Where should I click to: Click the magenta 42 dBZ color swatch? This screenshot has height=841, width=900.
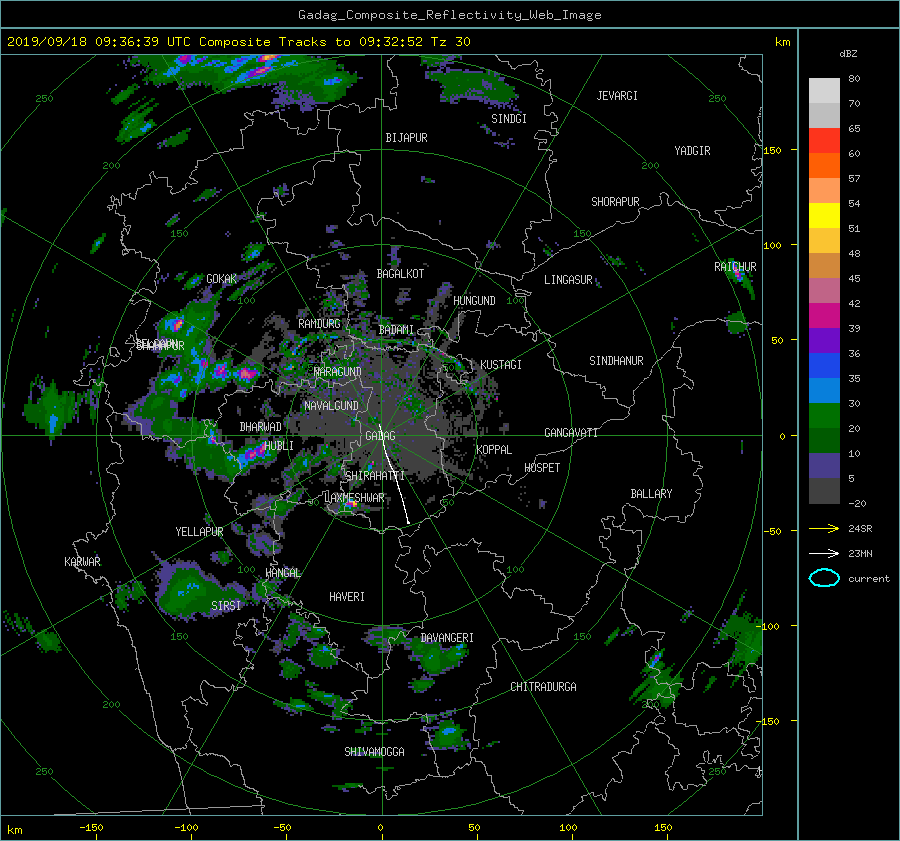pos(824,315)
